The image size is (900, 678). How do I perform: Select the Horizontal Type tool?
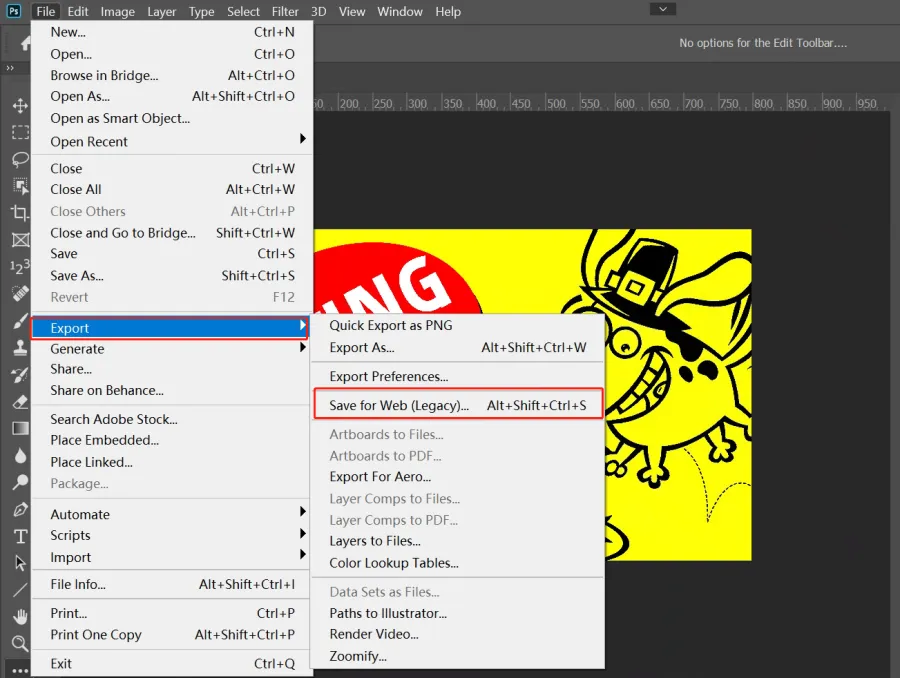coord(19,537)
